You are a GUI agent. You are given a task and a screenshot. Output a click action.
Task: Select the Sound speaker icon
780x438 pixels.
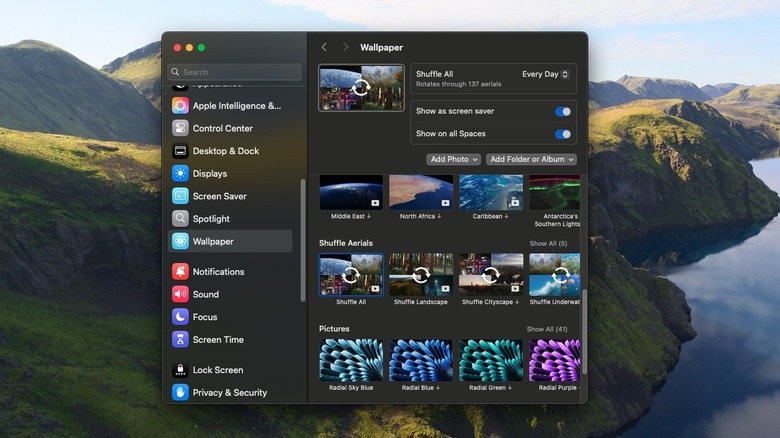click(x=180, y=294)
